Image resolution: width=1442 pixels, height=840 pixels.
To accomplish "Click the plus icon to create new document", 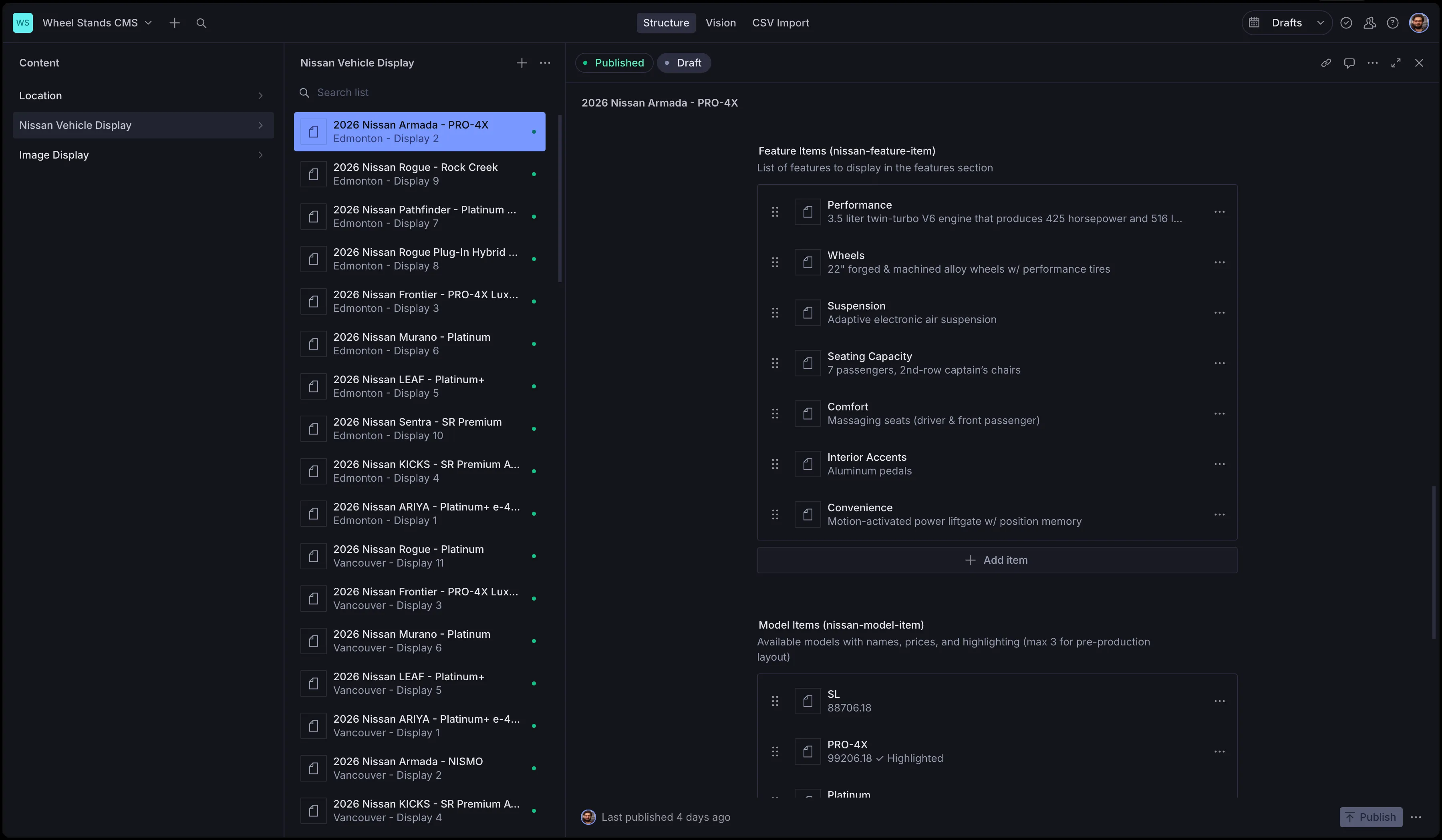I will click(175, 23).
